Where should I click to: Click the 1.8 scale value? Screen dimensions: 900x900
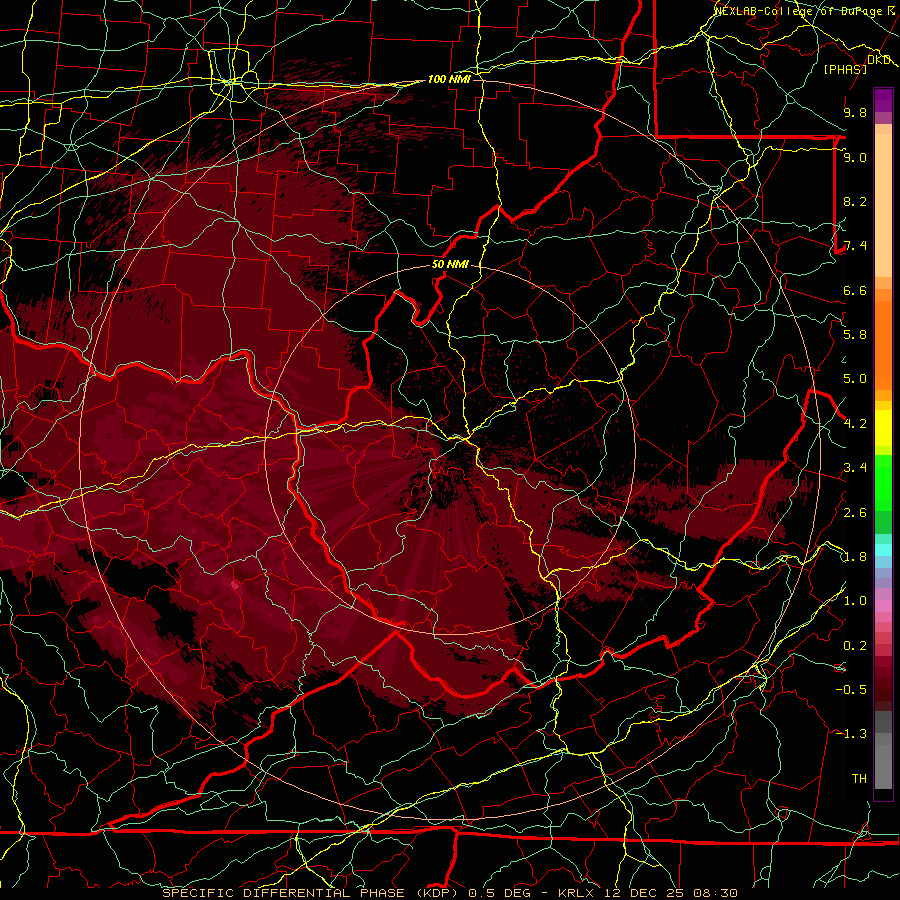(x=855, y=557)
